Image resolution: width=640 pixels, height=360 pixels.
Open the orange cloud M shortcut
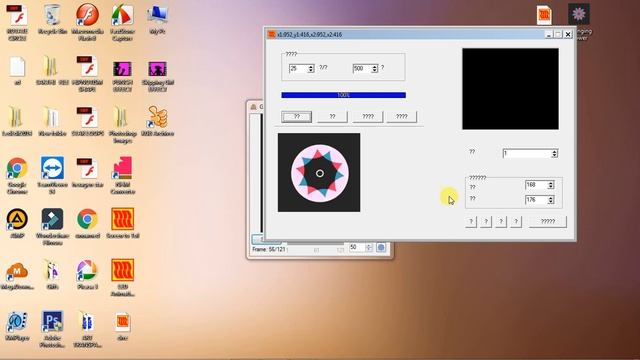point(17,271)
